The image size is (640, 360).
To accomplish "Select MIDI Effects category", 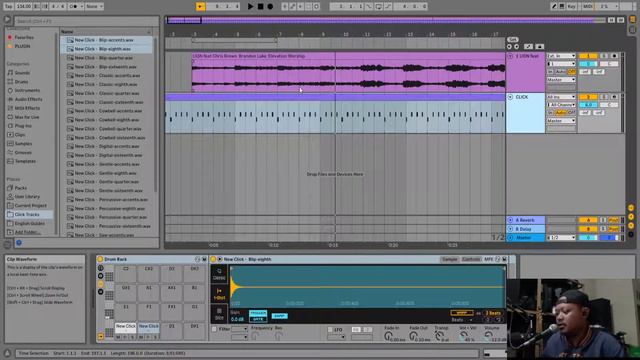I will (27, 108).
